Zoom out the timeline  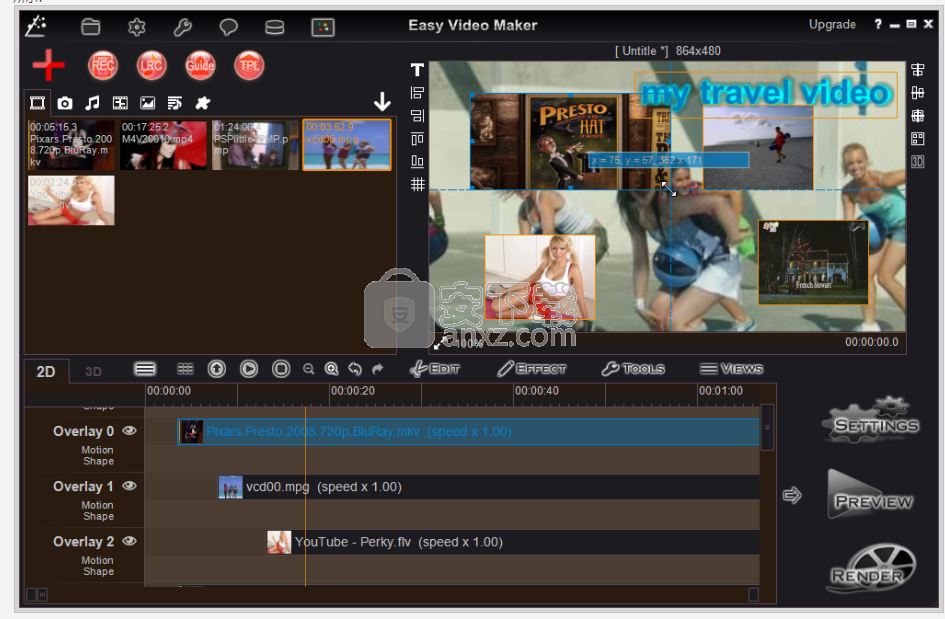[x=309, y=369]
